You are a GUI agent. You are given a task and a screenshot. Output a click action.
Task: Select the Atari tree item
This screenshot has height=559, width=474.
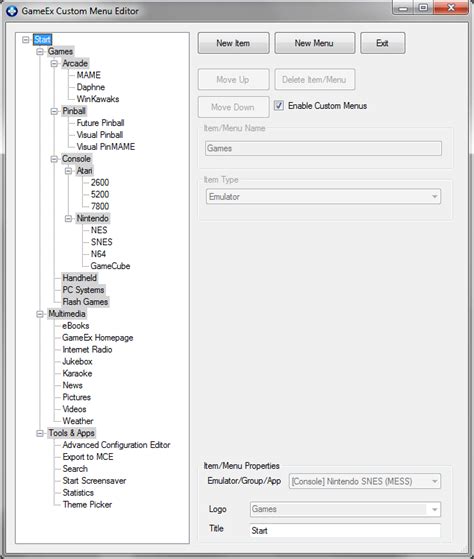84,171
